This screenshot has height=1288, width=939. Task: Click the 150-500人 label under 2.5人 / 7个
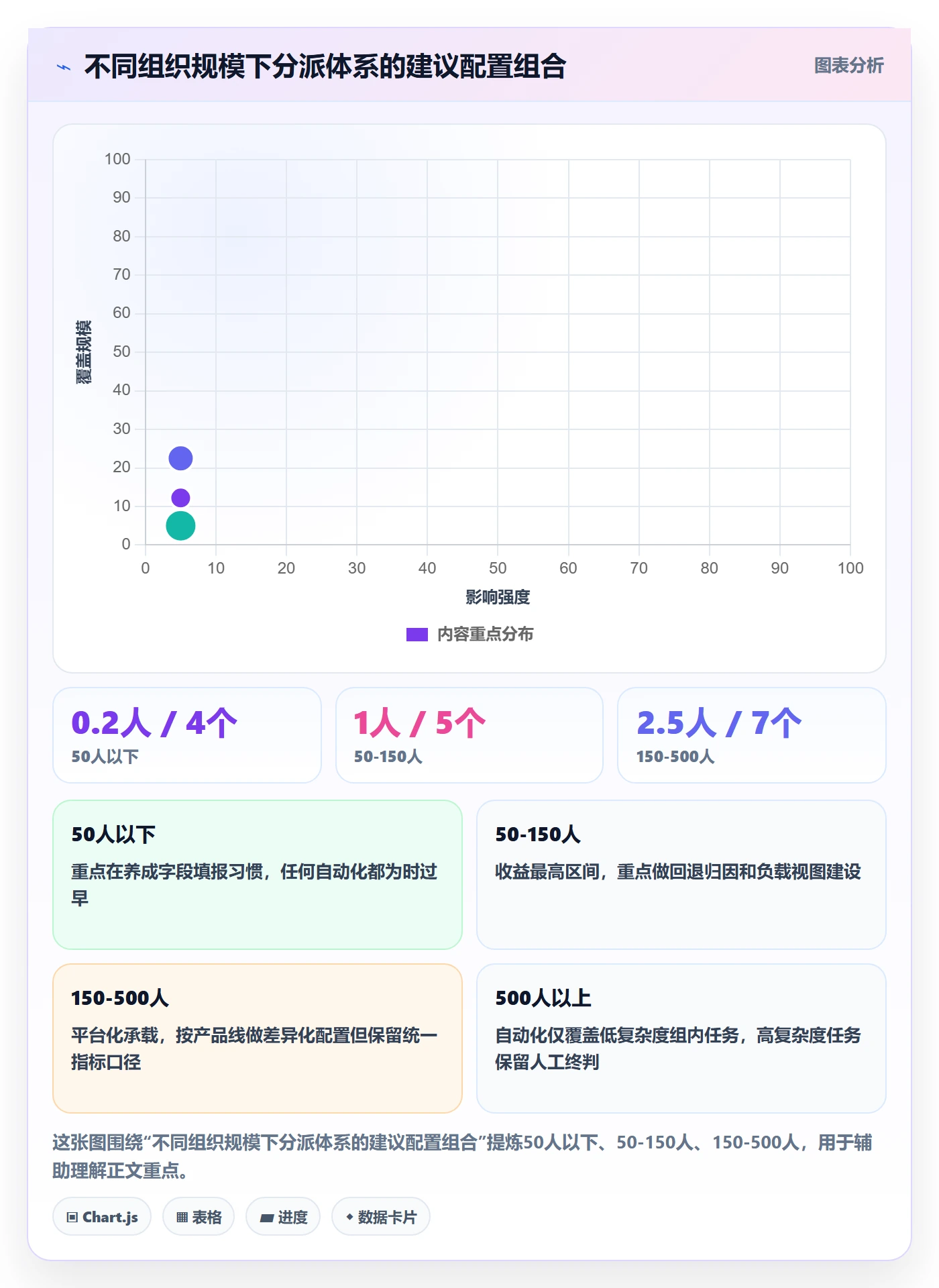tap(675, 757)
